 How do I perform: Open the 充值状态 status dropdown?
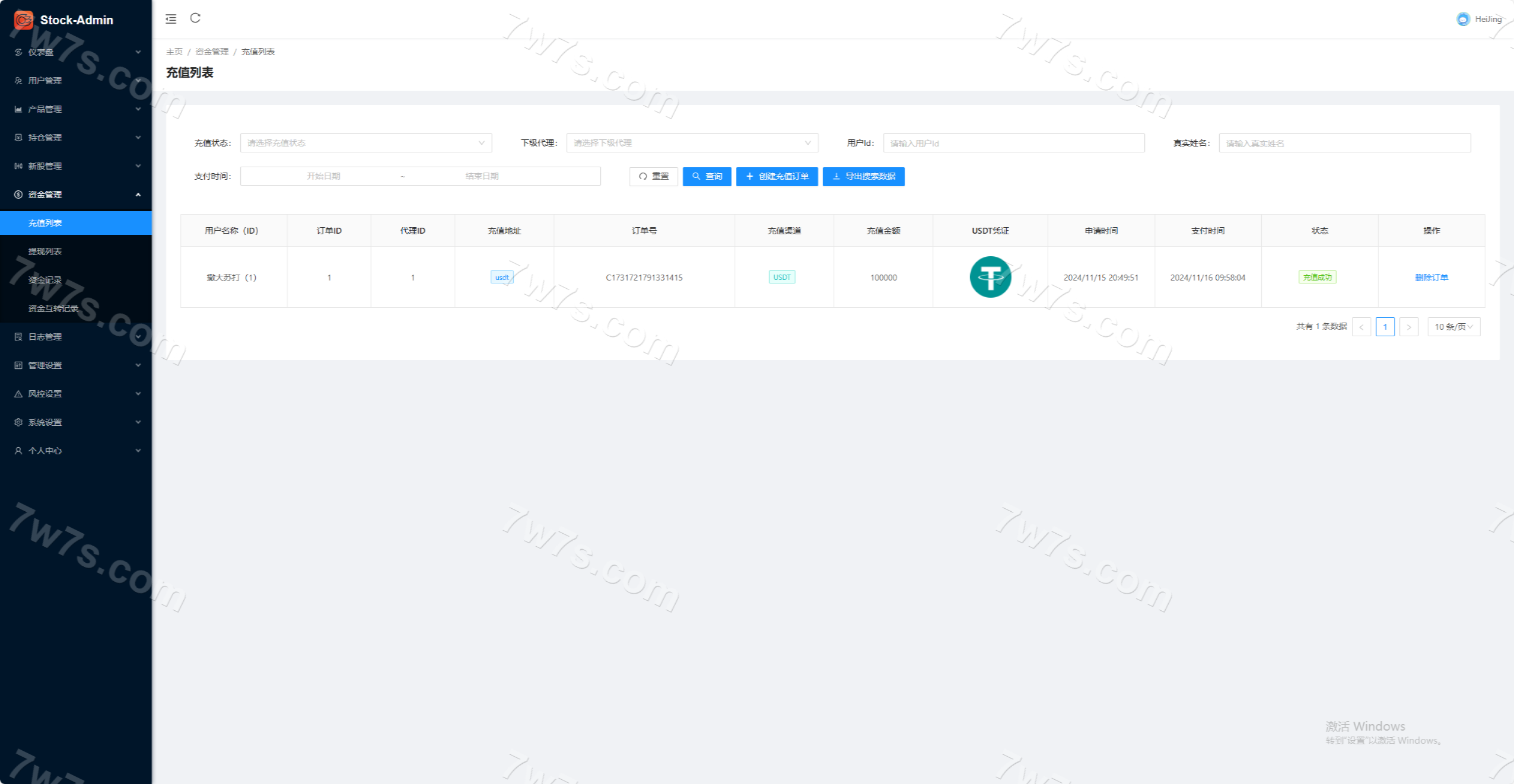(x=365, y=143)
